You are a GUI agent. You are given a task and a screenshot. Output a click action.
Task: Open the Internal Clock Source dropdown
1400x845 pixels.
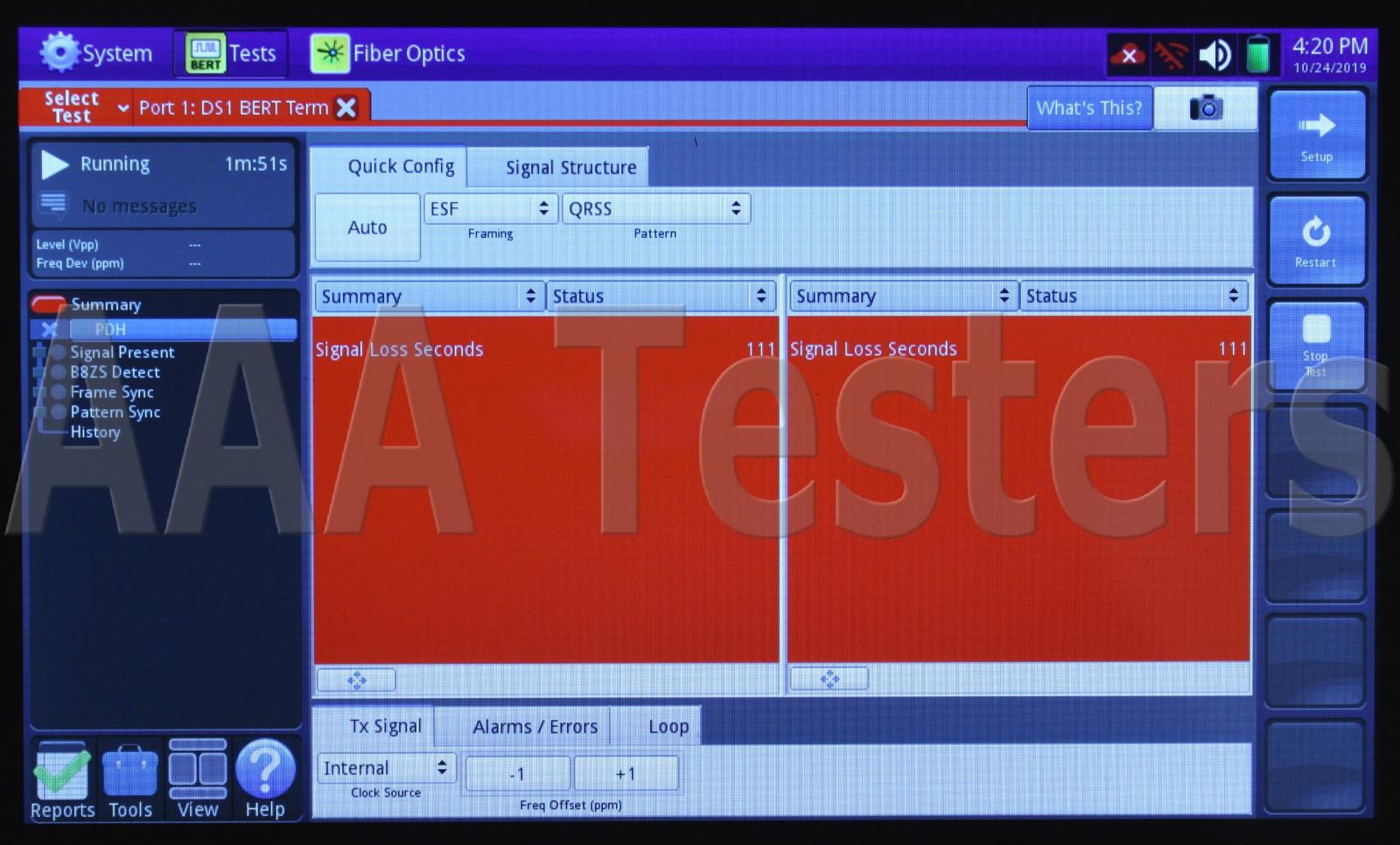point(386,768)
